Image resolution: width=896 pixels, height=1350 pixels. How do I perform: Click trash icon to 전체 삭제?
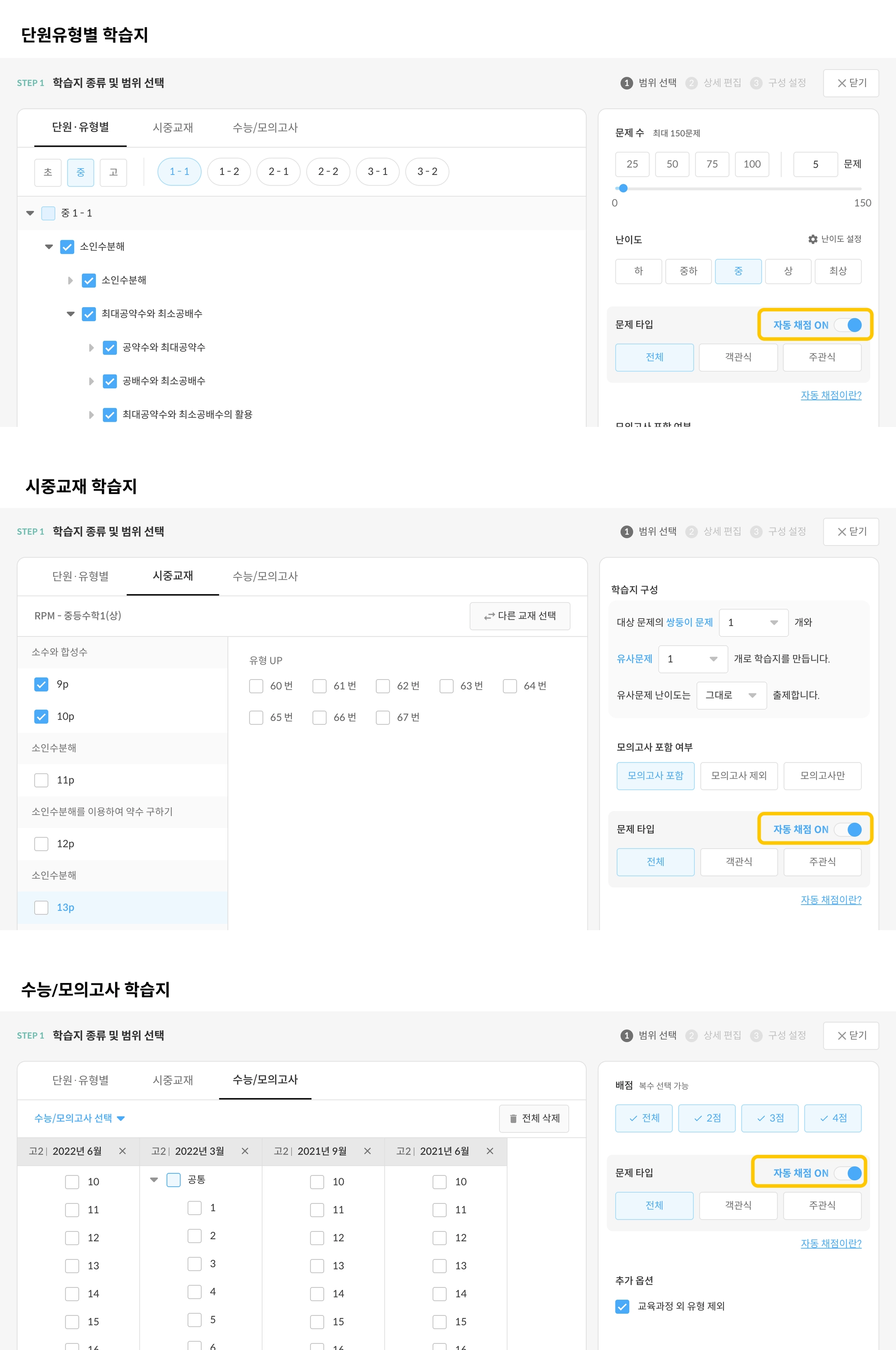[513, 1119]
